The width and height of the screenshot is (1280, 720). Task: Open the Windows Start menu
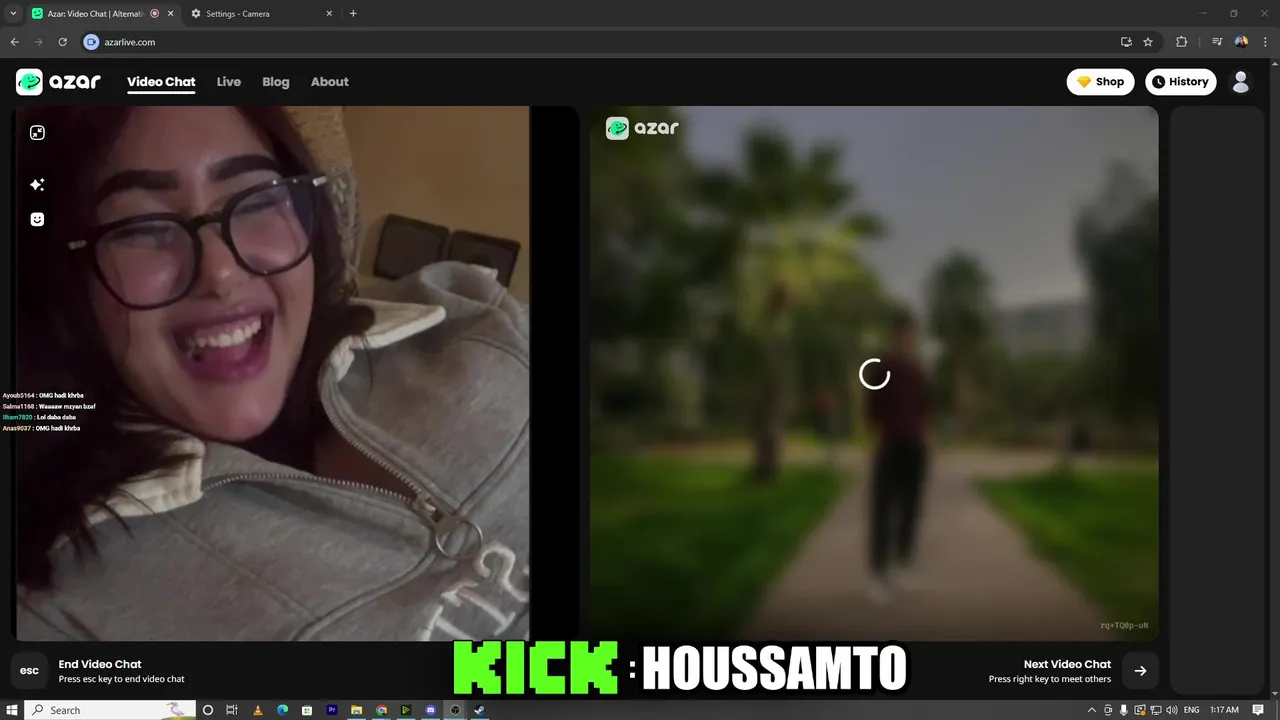tap(12, 710)
